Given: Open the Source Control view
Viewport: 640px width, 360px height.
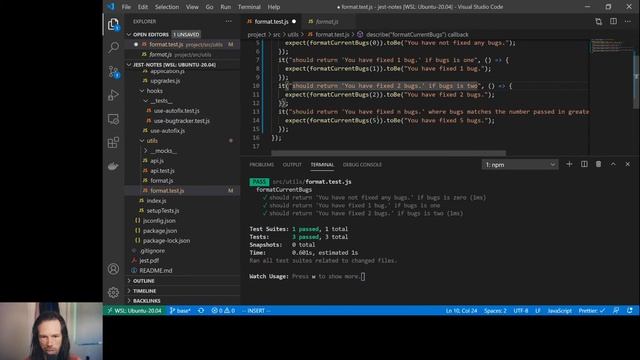Looking at the screenshot, I should pyautogui.click(x=113, y=71).
